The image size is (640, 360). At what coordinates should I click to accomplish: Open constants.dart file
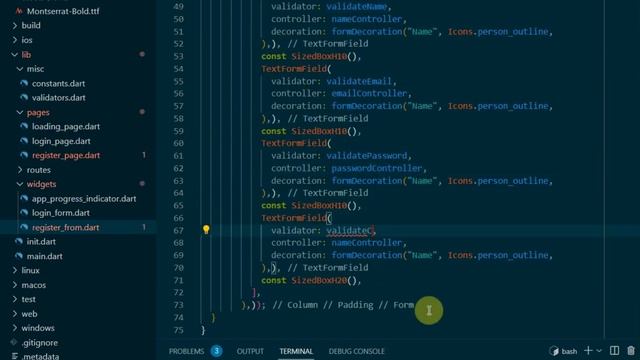coord(58,83)
